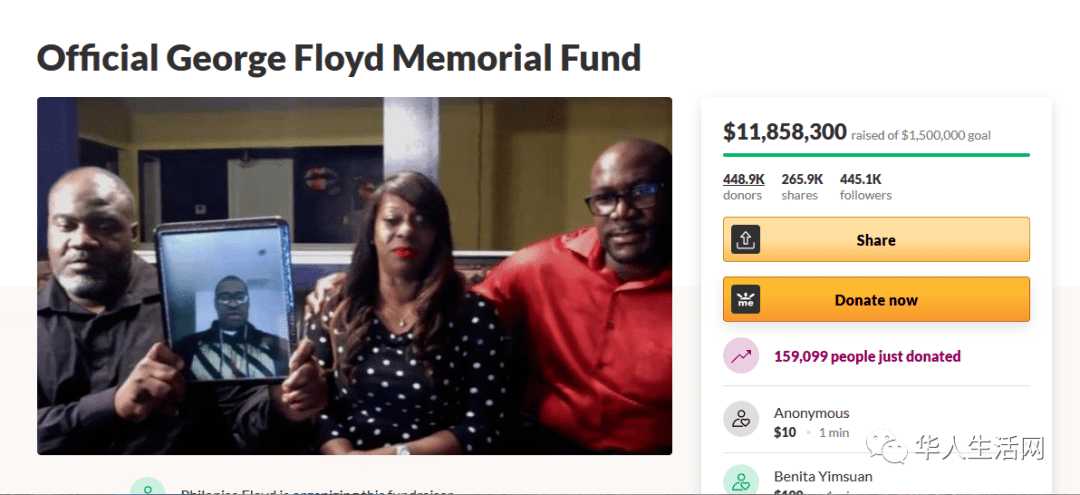This screenshot has height=495, width=1080.
Task: Click the organizer profile icon below photo
Action: pos(147,486)
